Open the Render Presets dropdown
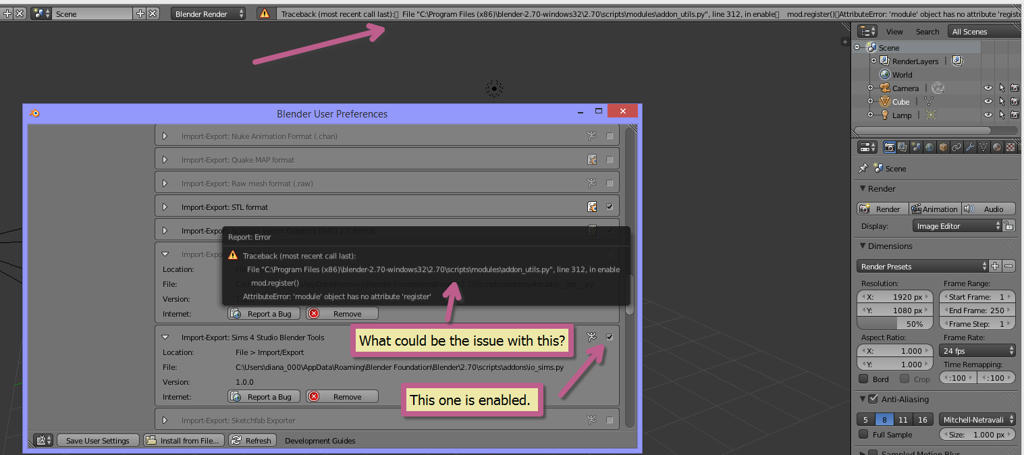This screenshot has height=455, width=1024. pyautogui.click(x=921, y=266)
